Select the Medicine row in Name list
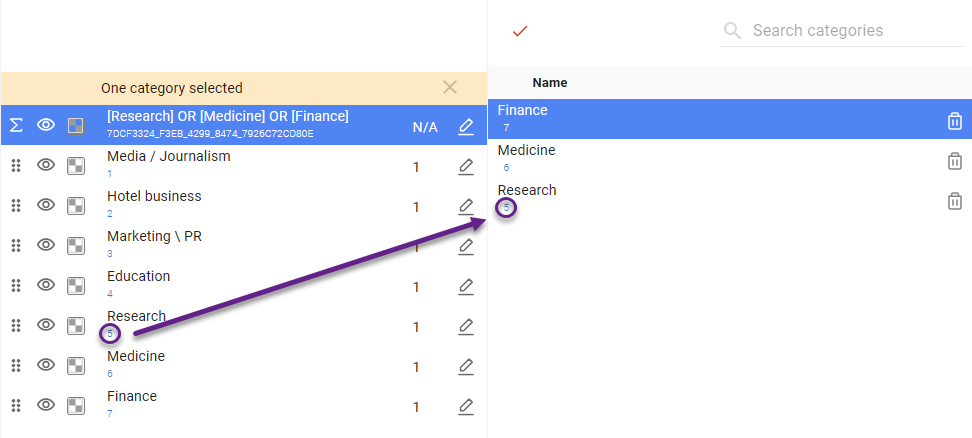Viewport: 972px width, 438px height. coord(700,158)
